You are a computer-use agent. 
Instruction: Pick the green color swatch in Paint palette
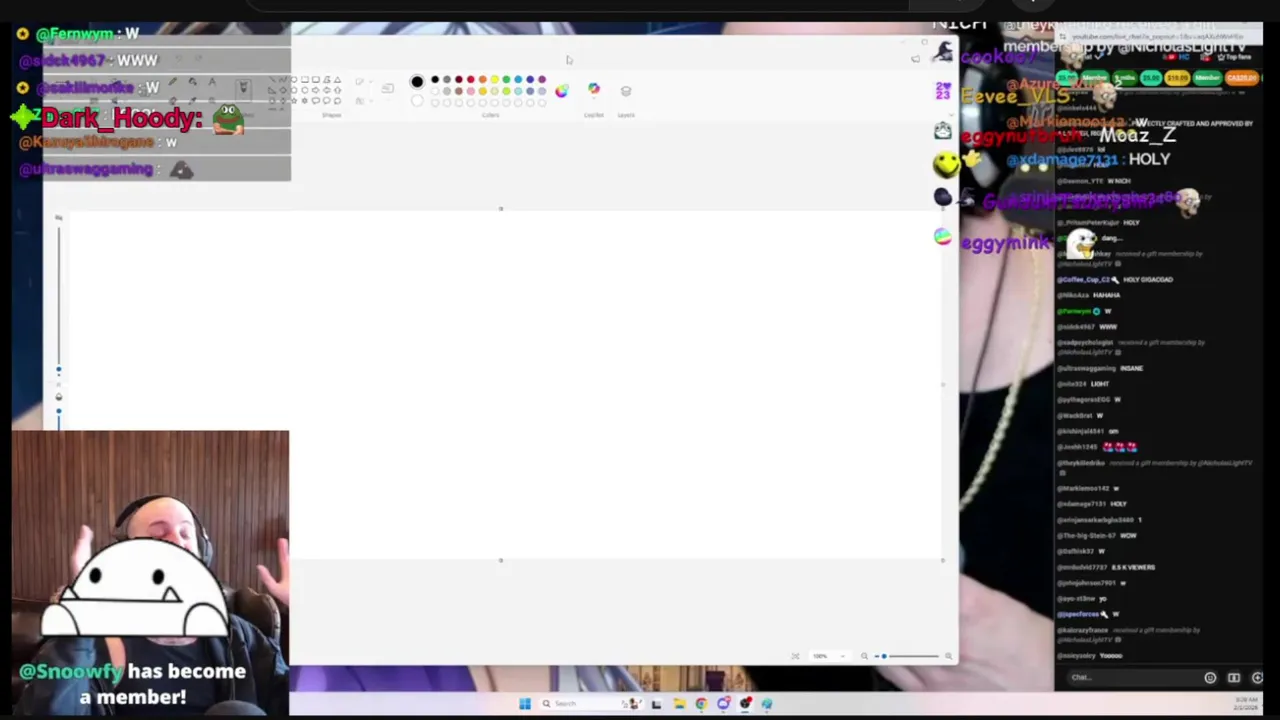[506, 79]
